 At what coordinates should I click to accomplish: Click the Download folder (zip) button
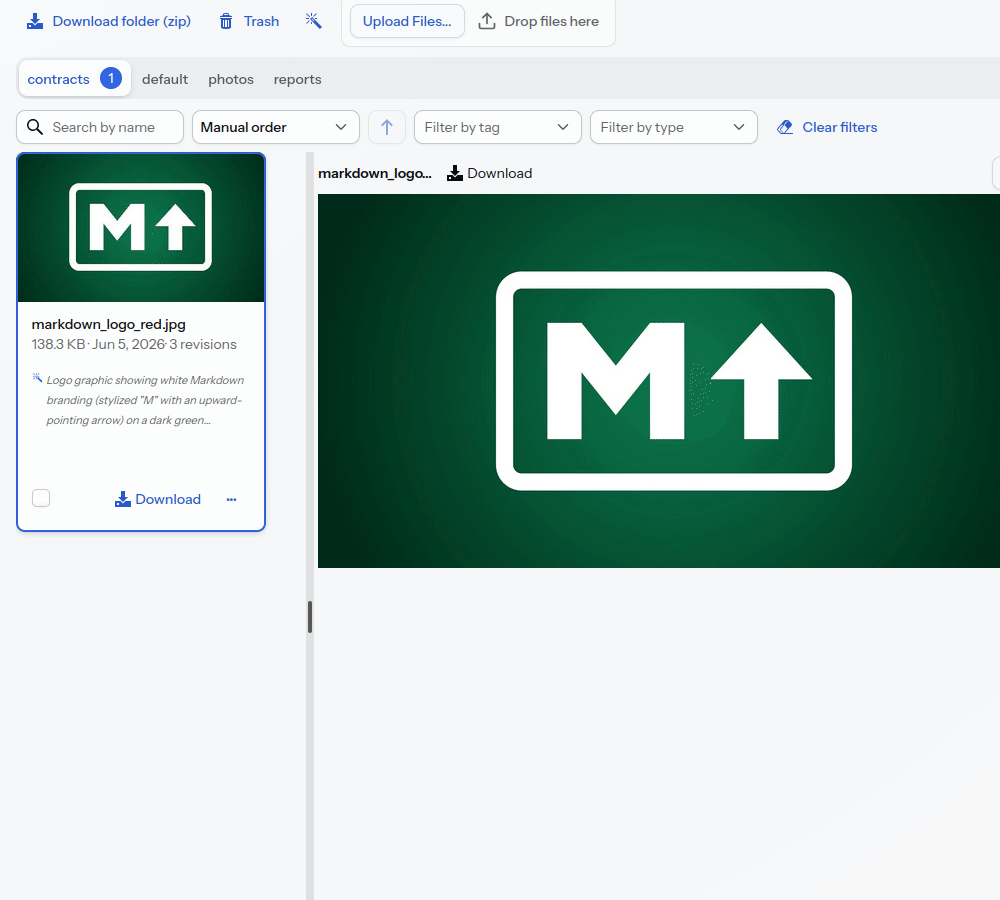coord(108,21)
